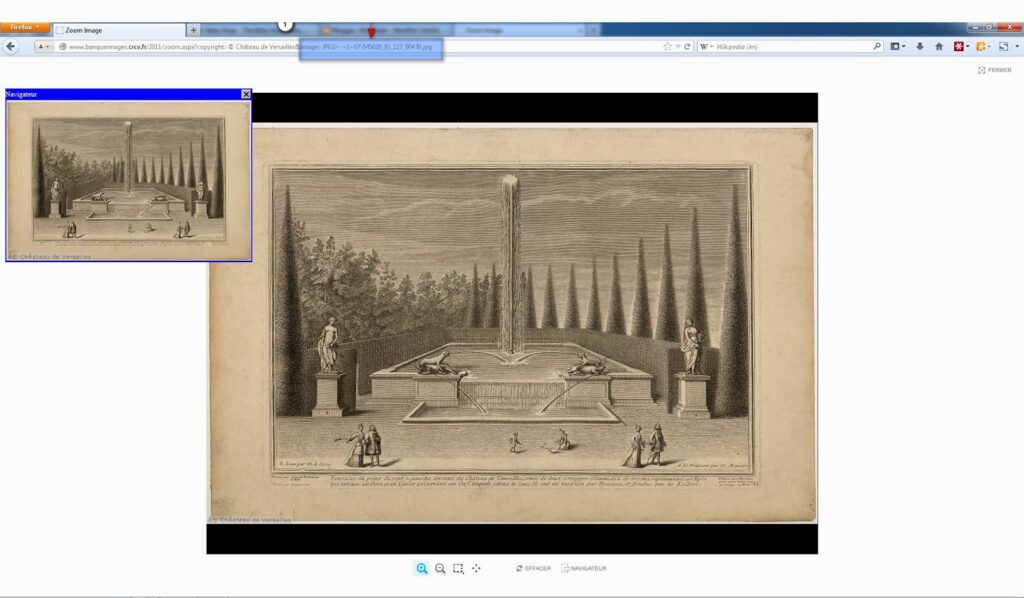
Task: Open the bookmarks list dropdown
Action: 899,46
